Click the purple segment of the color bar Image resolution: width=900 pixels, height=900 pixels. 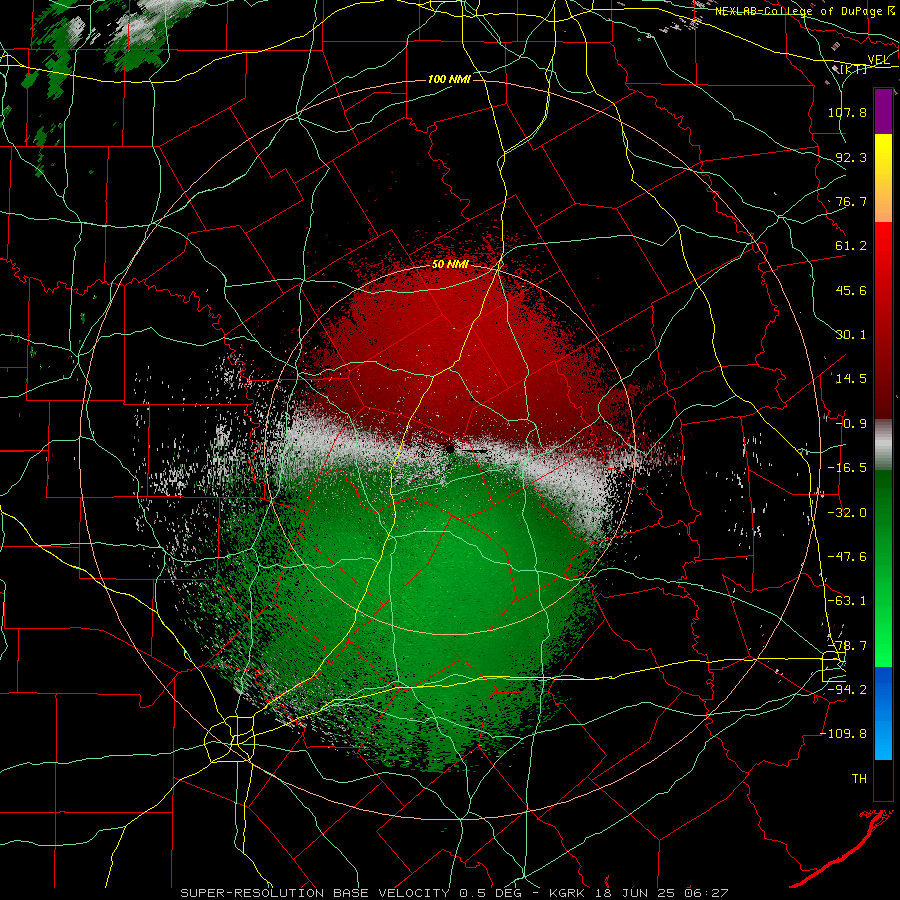click(x=883, y=111)
